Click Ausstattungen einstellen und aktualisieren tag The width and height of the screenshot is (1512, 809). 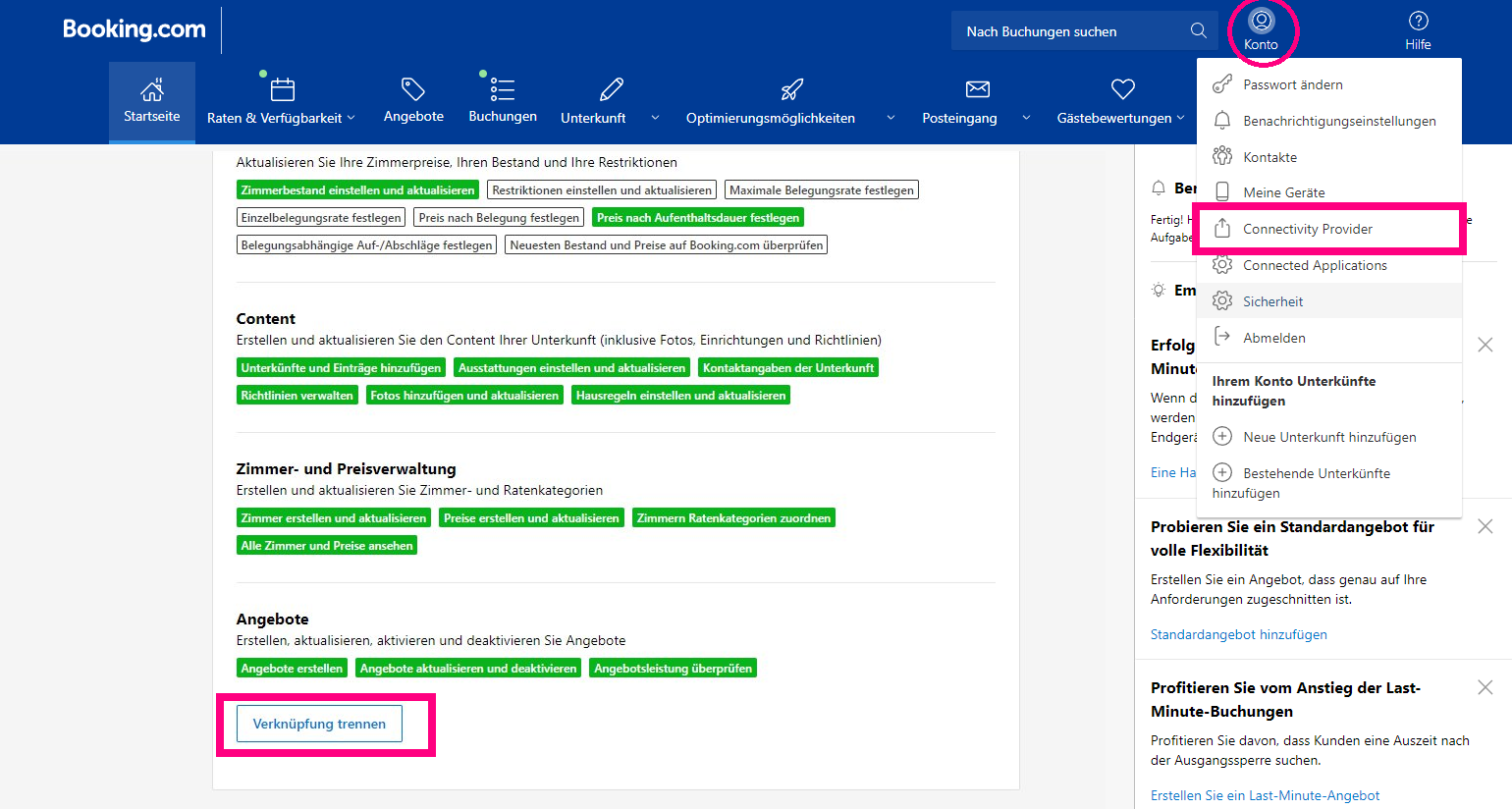pyautogui.click(x=571, y=368)
